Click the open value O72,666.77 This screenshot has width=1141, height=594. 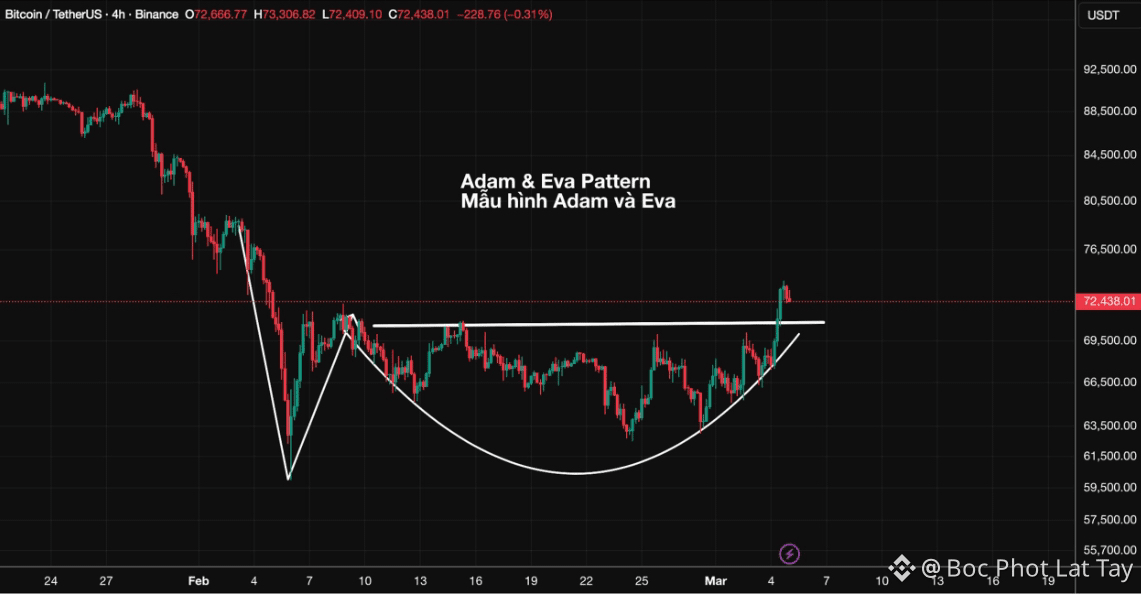(x=216, y=15)
